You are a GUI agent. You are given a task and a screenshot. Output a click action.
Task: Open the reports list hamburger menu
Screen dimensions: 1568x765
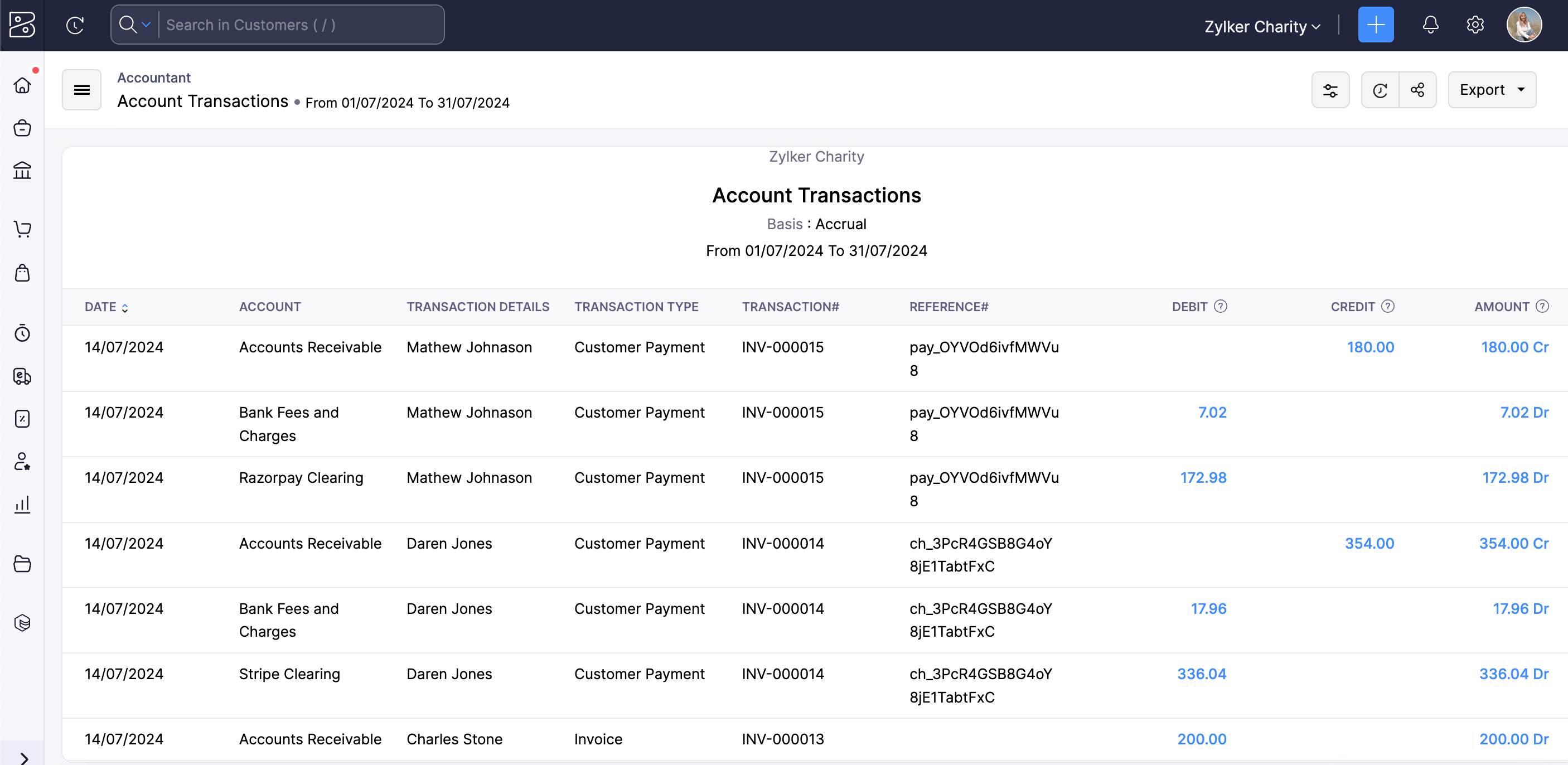pyautogui.click(x=81, y=89)
